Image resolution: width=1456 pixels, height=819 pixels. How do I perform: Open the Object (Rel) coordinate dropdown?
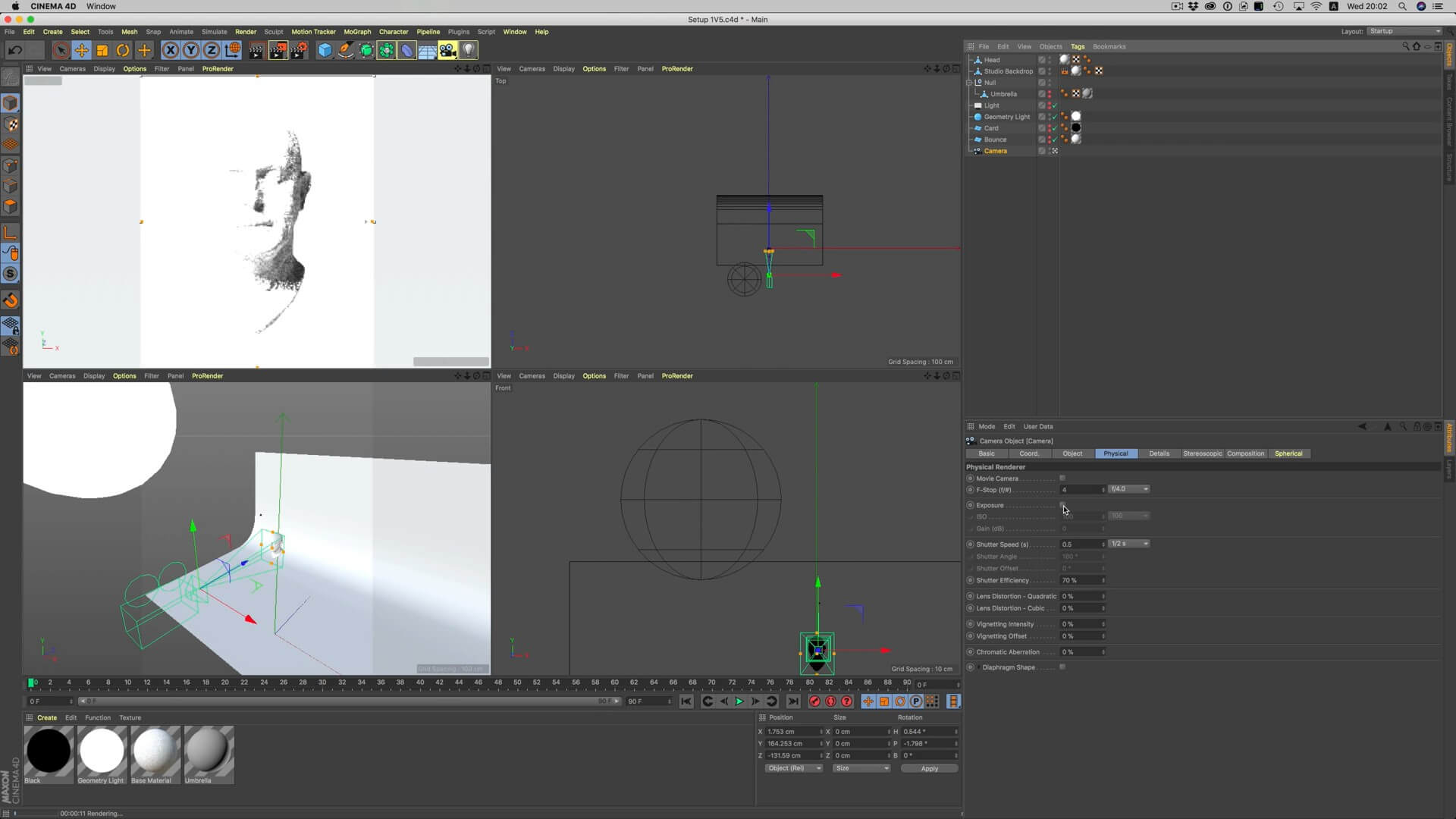point(793,768)
